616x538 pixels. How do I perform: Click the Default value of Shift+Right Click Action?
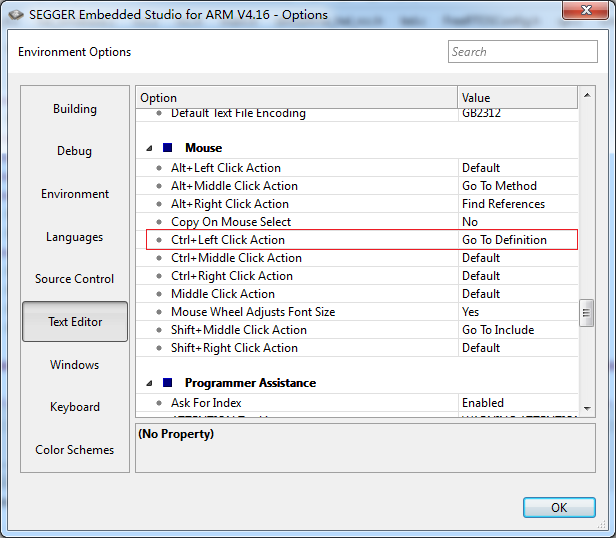point(481,348)
